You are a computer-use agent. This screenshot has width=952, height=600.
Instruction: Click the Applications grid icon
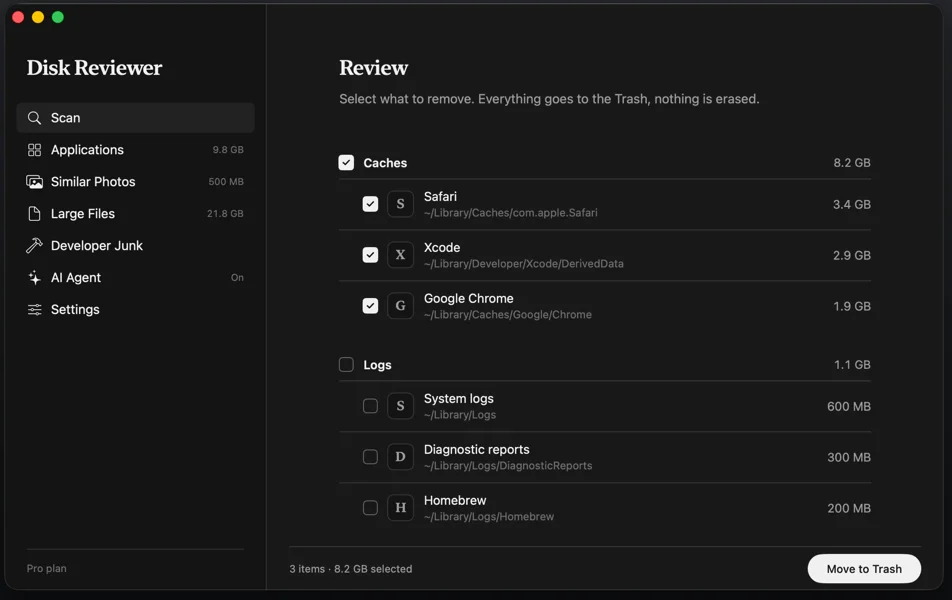[x=35, y=150]
